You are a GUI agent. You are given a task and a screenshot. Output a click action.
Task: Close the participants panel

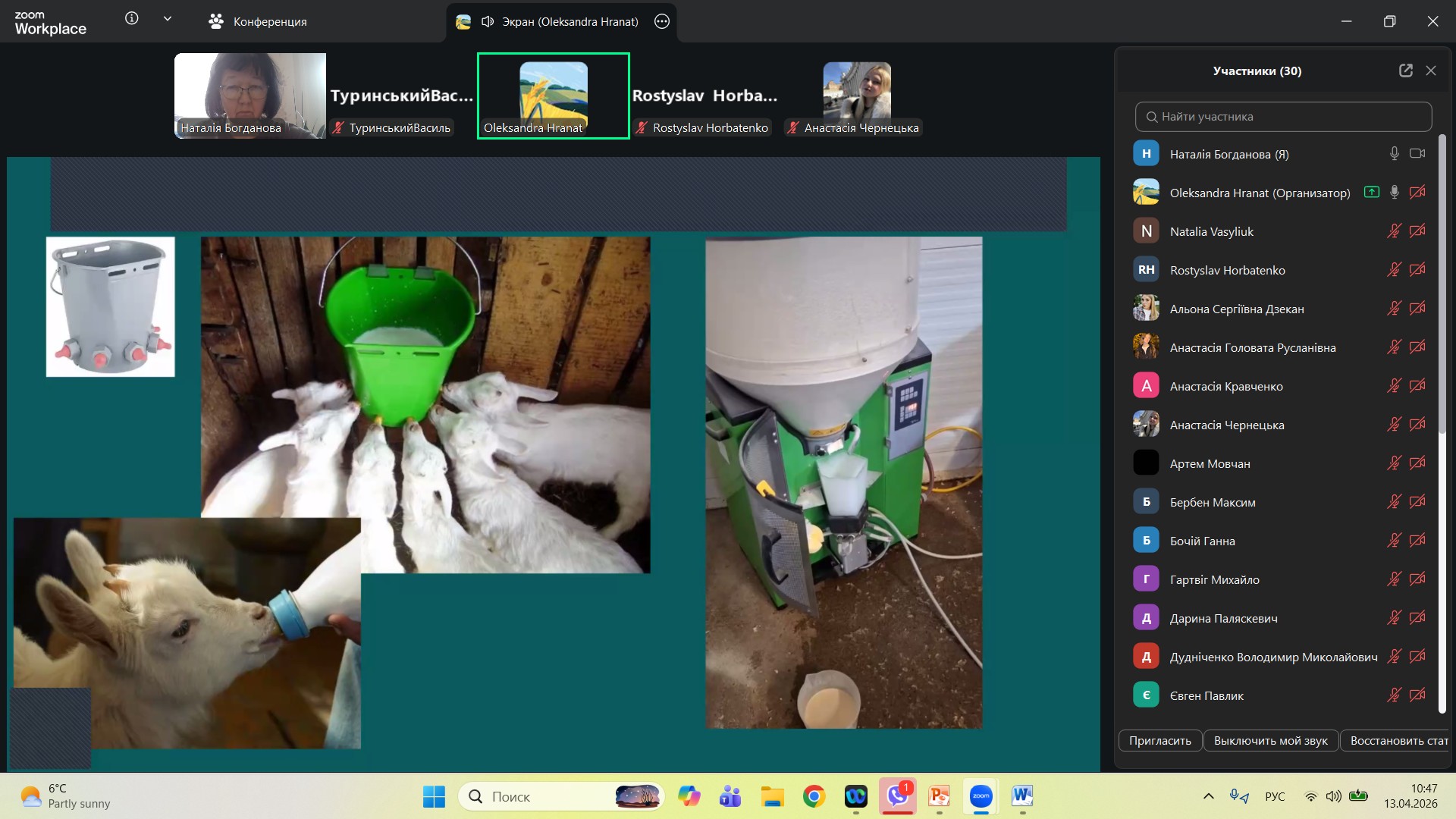tap(1431, 71)
